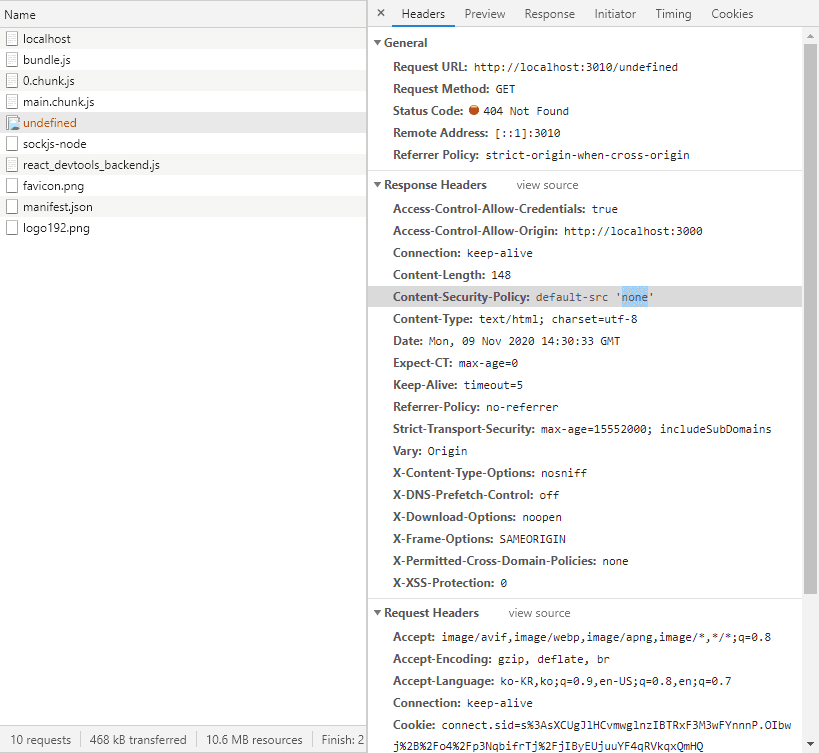Select the manifest.json request
Screen dimensions: 819x753
tap(183, 207)
